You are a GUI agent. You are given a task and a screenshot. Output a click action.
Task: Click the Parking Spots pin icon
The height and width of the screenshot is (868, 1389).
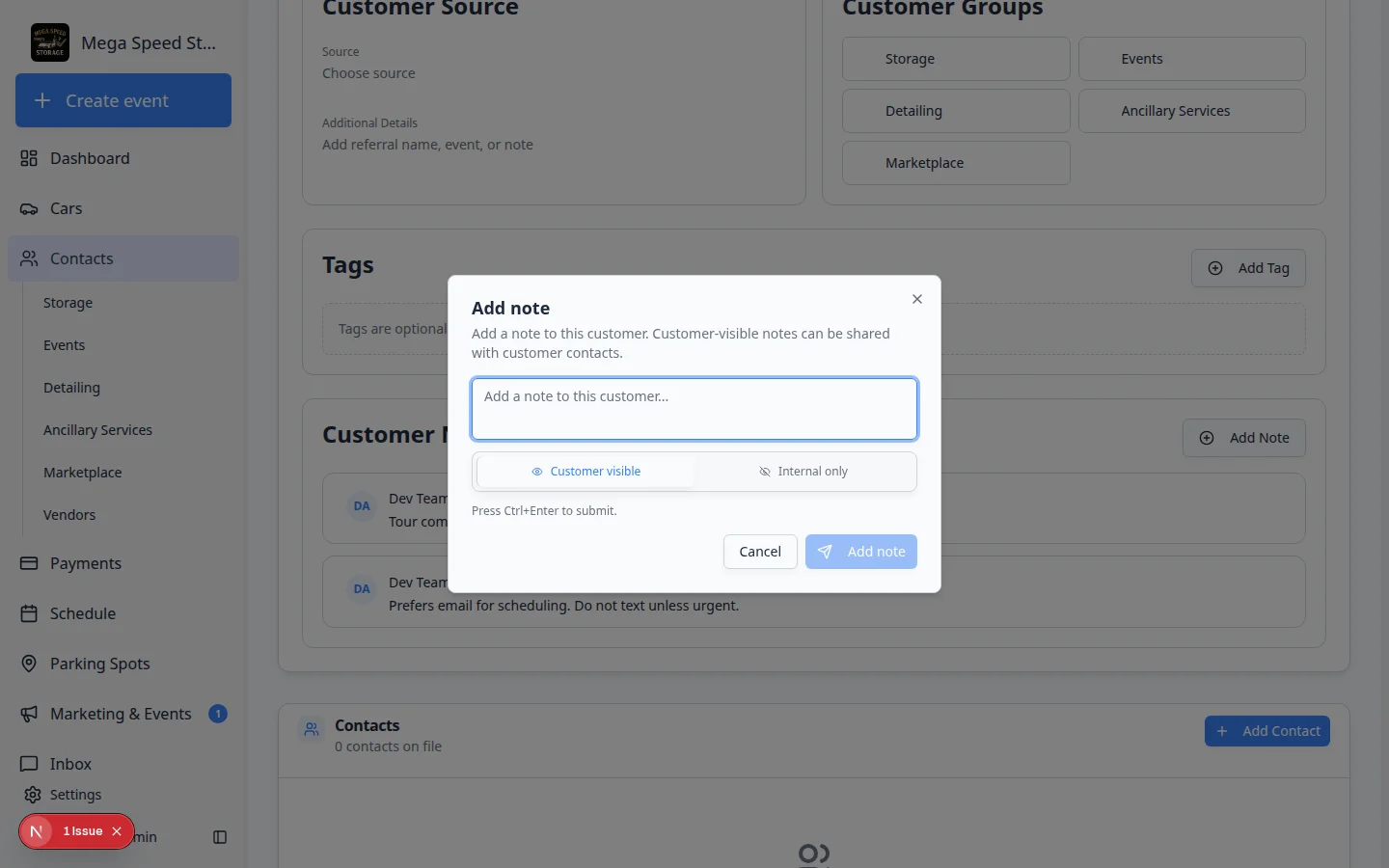(29, 664)
